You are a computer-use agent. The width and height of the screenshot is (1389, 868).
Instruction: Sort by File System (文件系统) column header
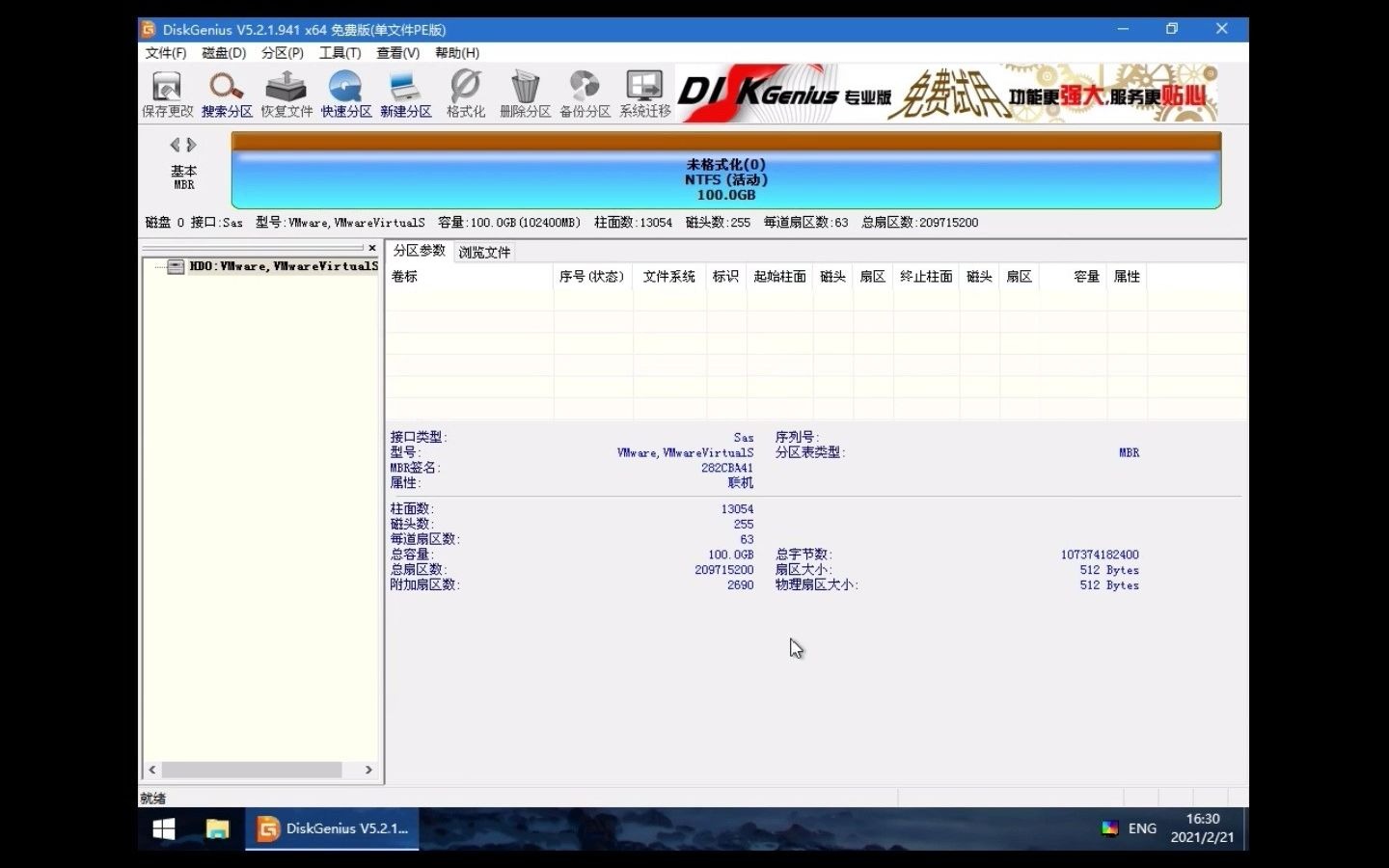click(x=669, y=277)
